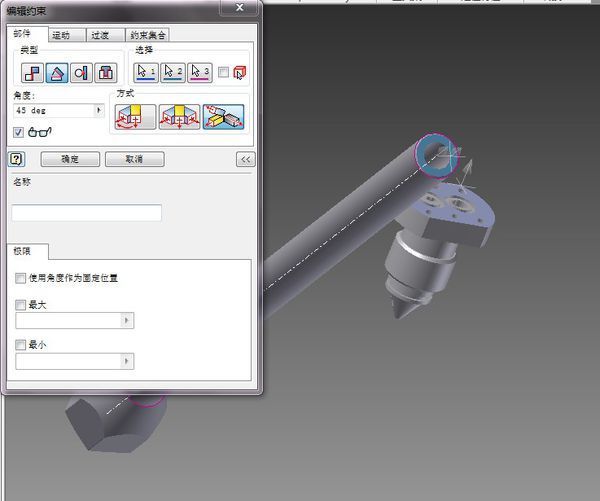The height and width of the screenshot is (501, 600).
Task: Select the 极限 tab
Action: [x=28, y=251]
